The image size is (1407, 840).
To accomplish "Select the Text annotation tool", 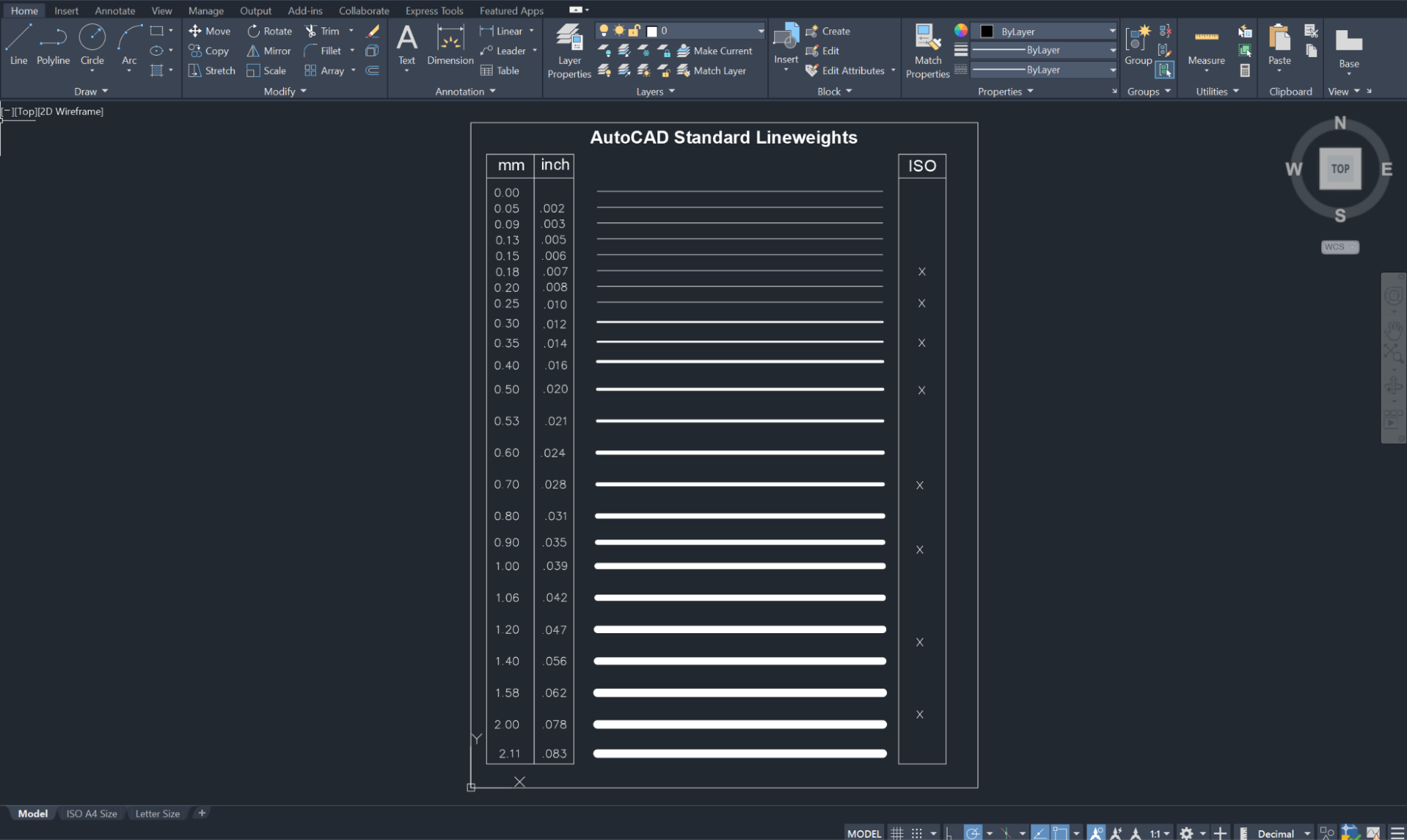I will [407, 44].
